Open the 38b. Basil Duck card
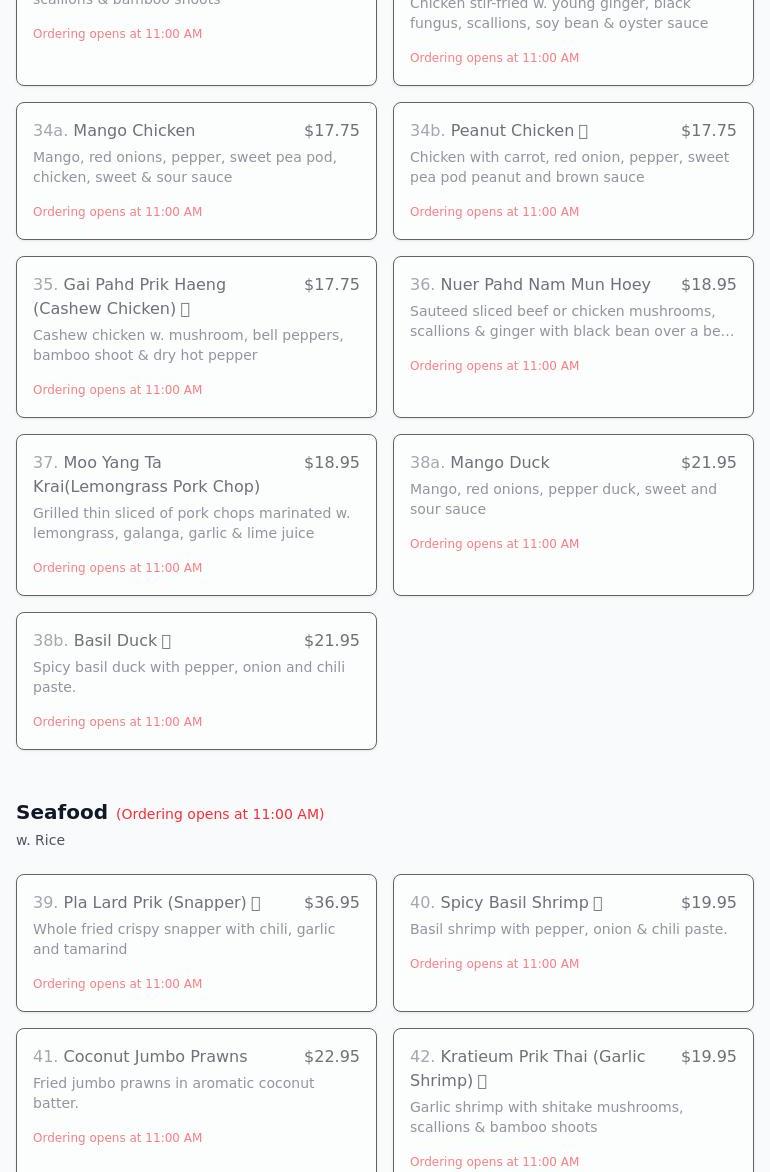 pos(197,681)
